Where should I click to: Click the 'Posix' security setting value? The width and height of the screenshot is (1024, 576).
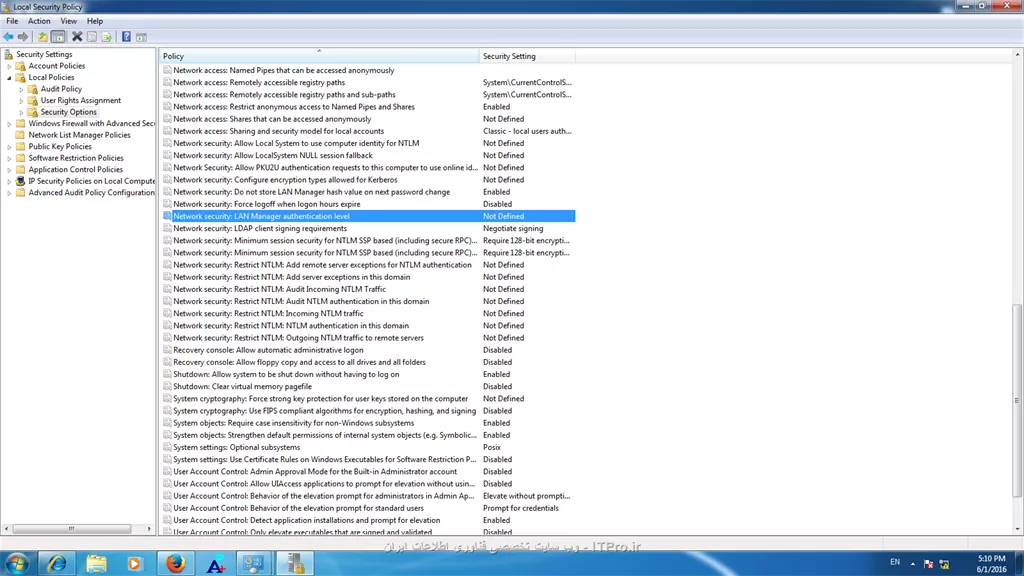click(x=492, y=447)
